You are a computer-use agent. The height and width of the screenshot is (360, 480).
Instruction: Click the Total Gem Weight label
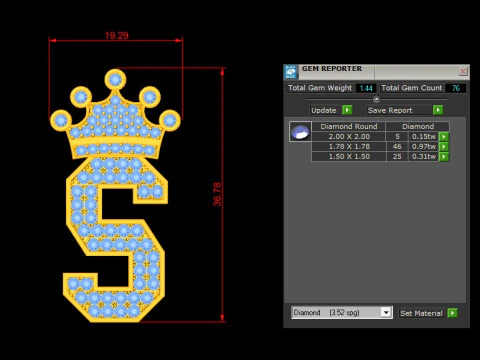point(320,88)
